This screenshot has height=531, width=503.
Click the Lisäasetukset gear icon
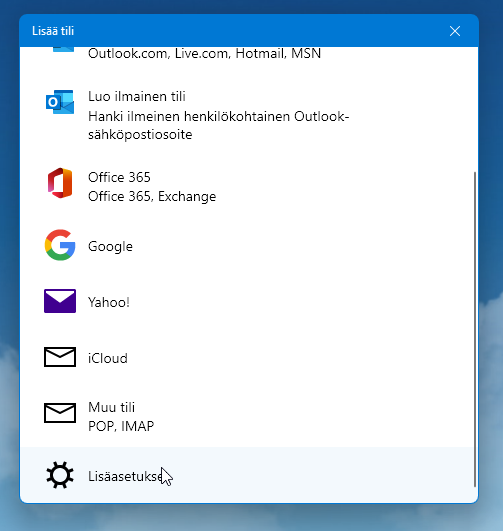coord(60,475)
